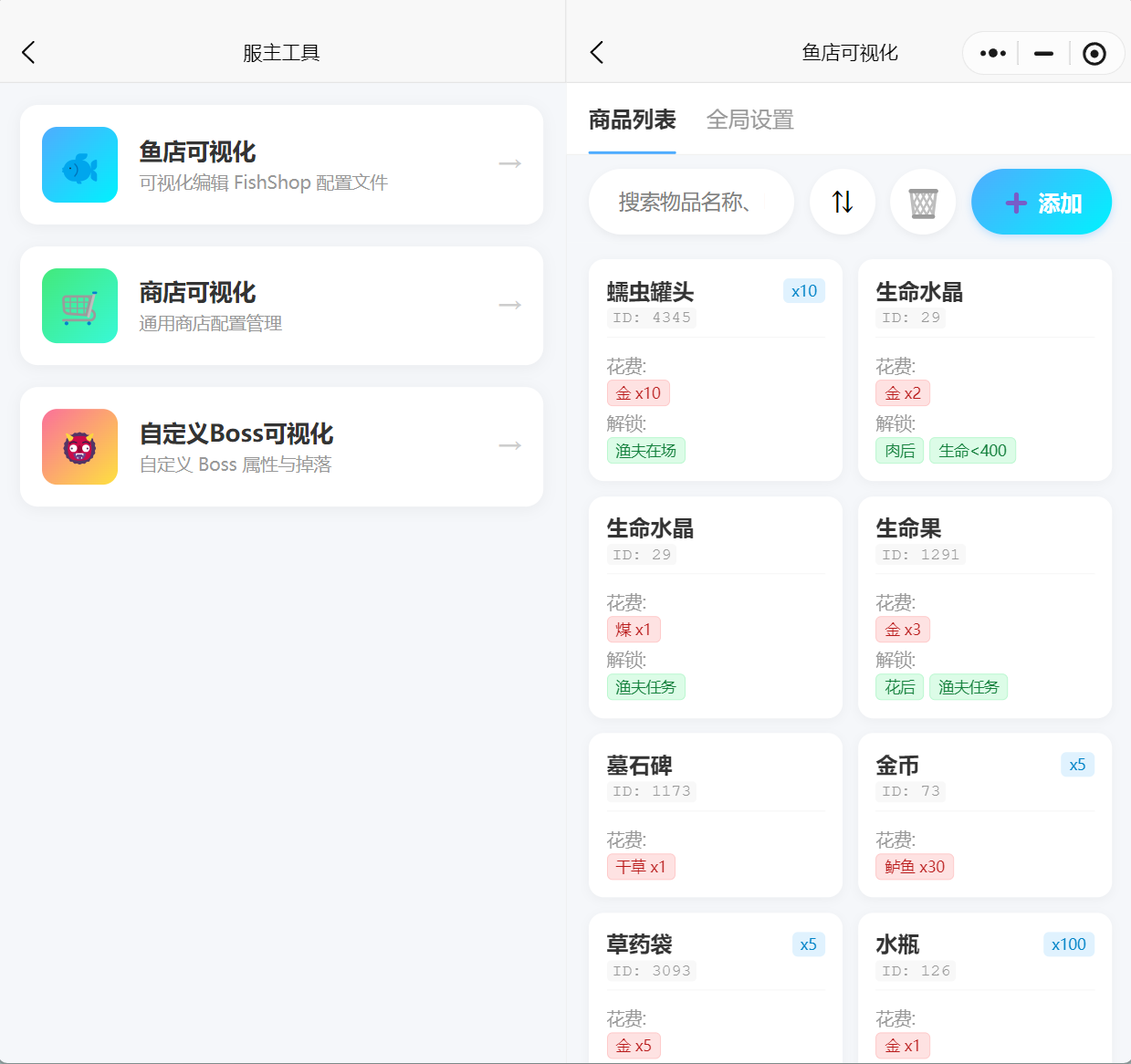Click the 渔夫在场 unlock tag
Viewport: 1131px width, 1064px height.
[x=645, y=451]
